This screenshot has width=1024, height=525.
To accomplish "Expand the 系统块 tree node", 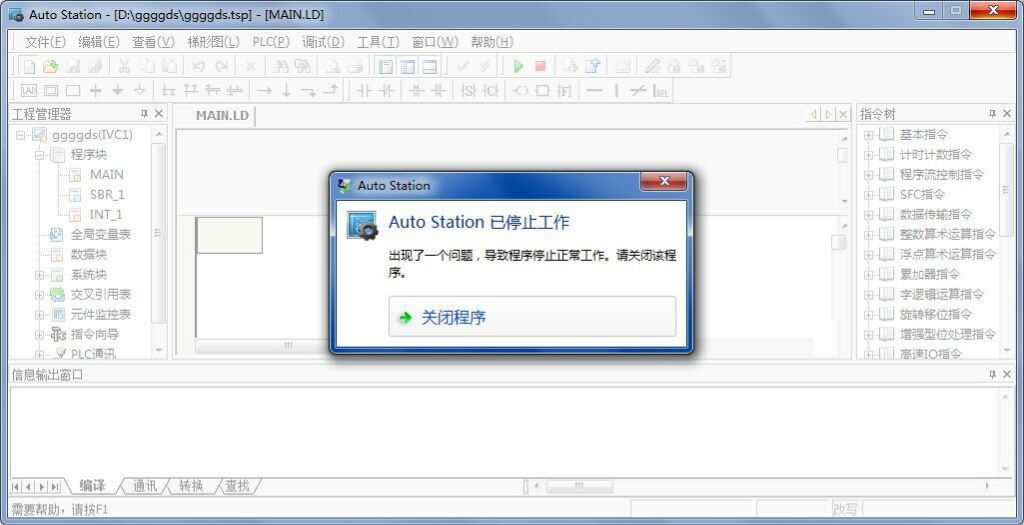I will pyautogui.click(x=39, y=275).
